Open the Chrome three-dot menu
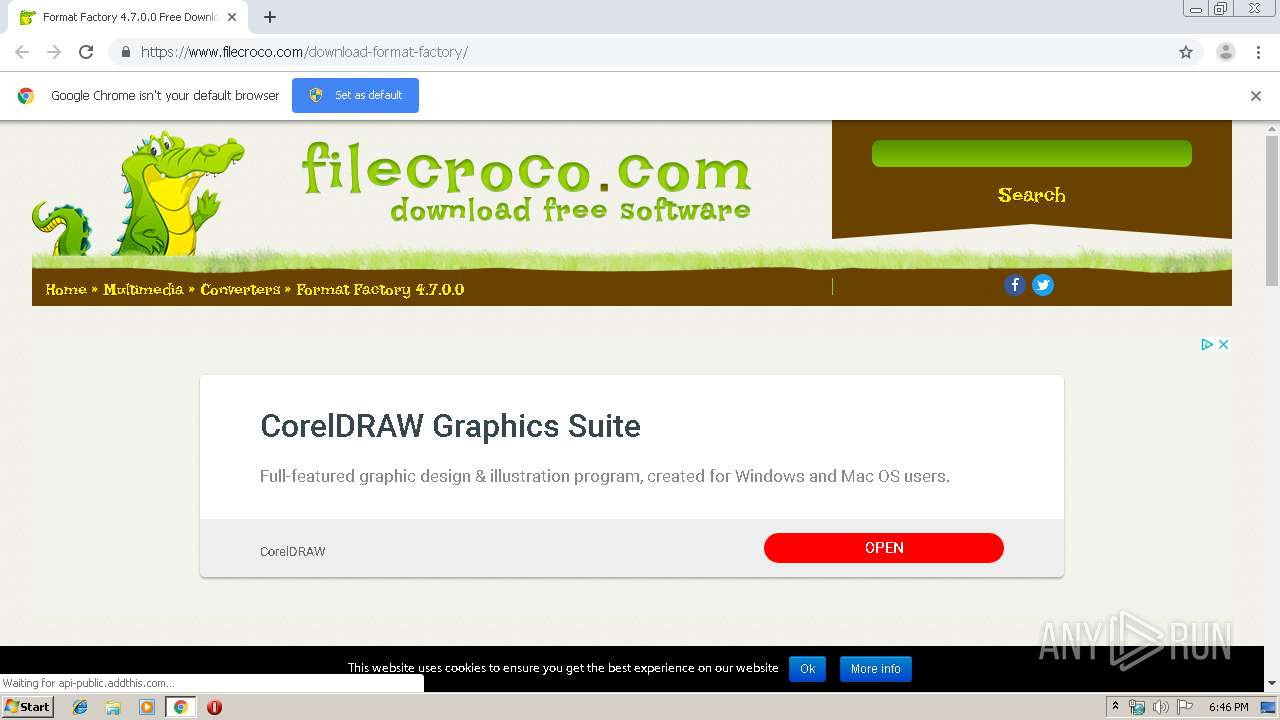1280x720 pixels. [1258, 52]
